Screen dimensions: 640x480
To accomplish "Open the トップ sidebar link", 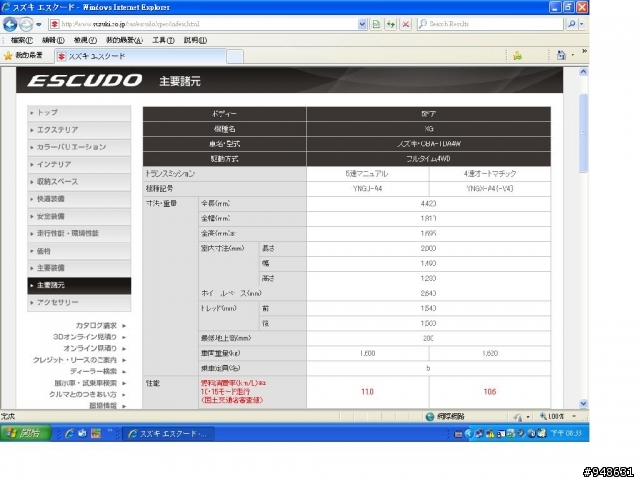I will (79, 113).
